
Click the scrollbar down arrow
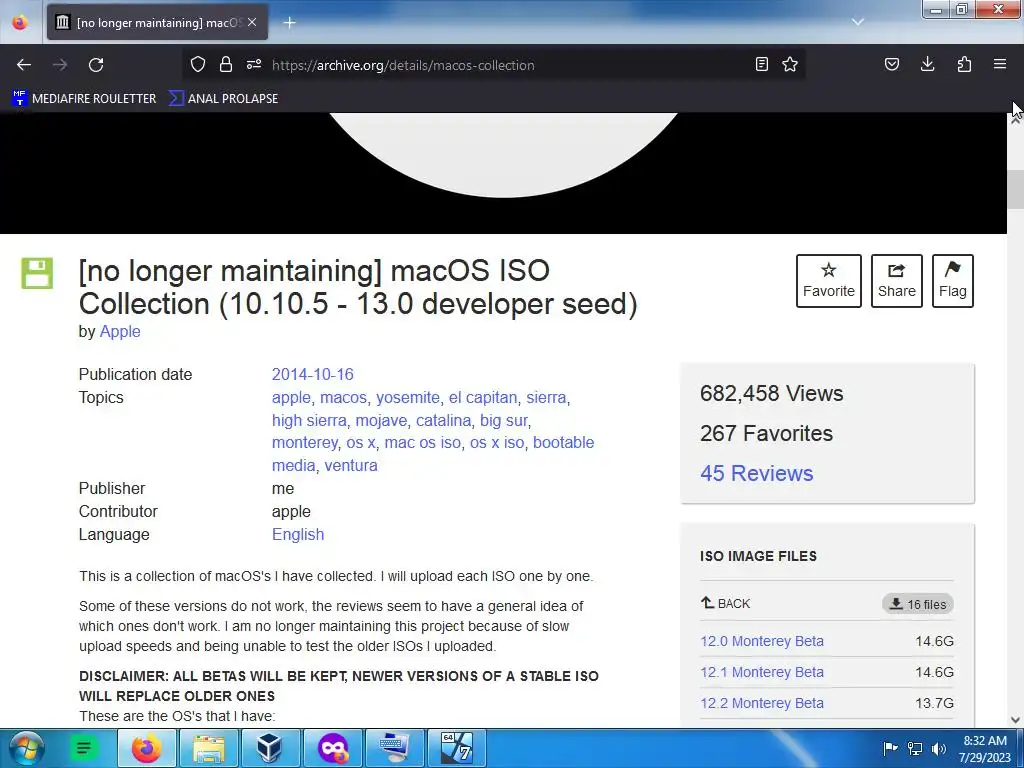point(1016,720)
